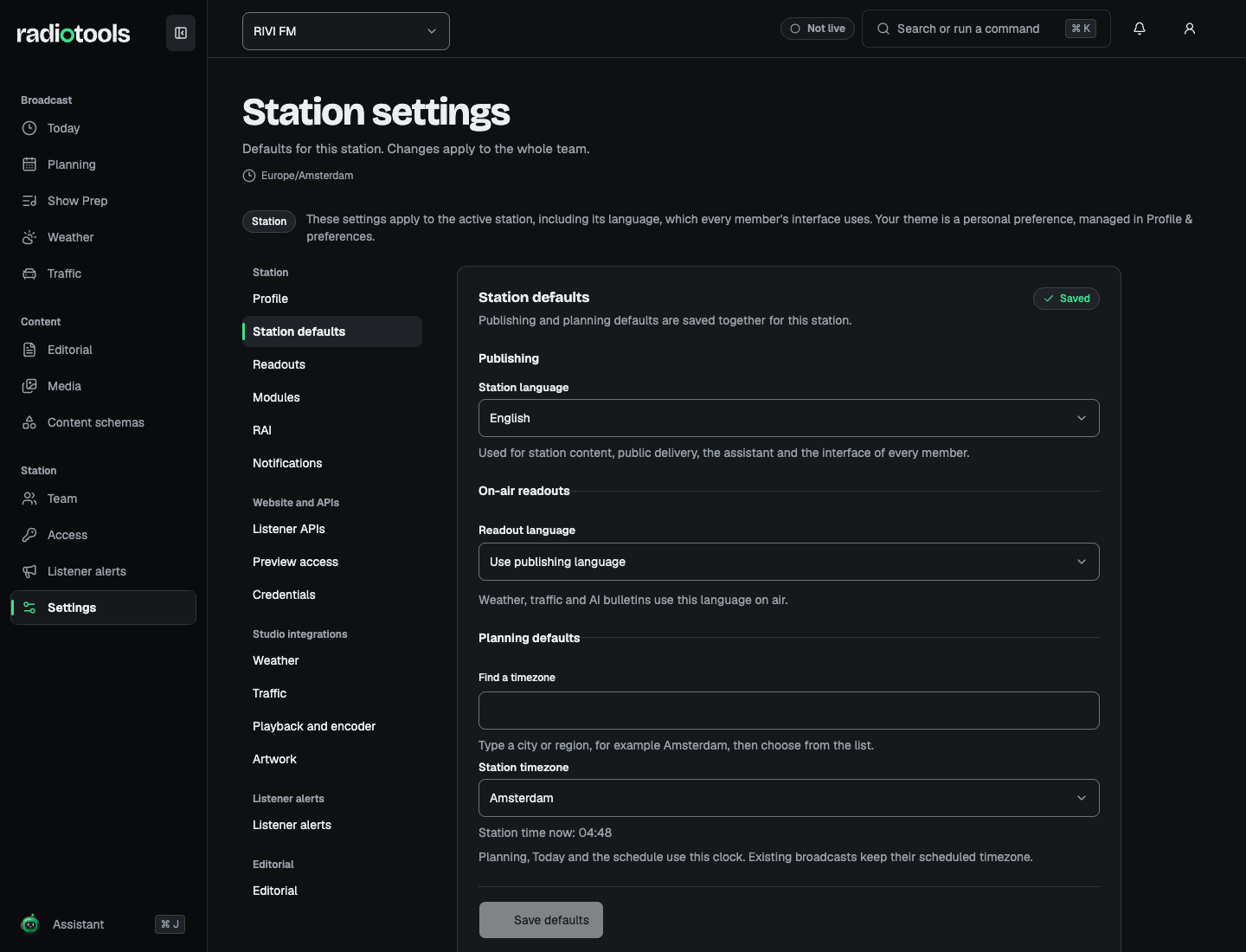Click the Content schemas shapes icon
The width and height of the screenshot is (1246, 952).
(29, 422)
